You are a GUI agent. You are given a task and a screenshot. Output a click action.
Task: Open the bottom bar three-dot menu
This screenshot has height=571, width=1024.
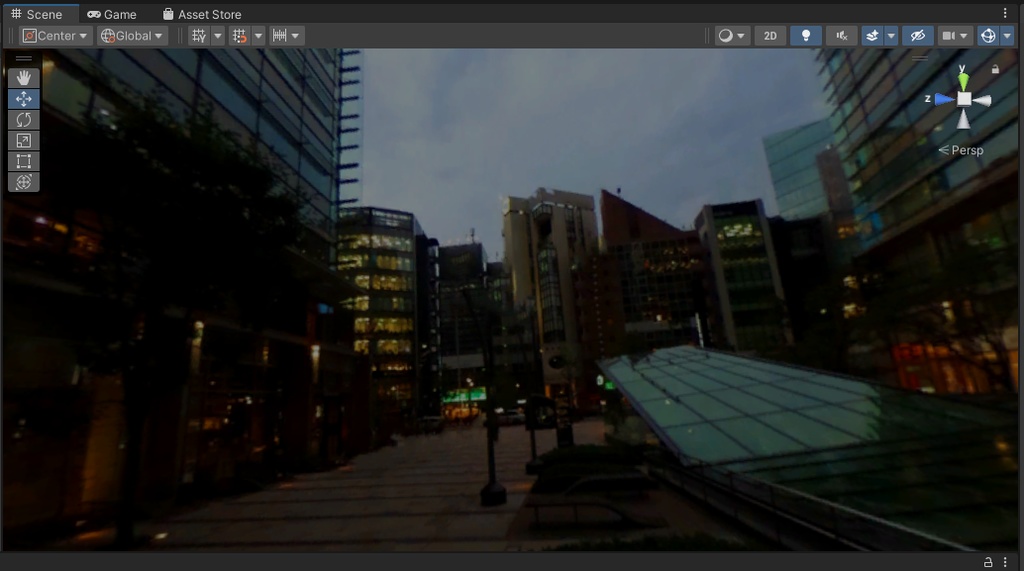click(1005, 562)
